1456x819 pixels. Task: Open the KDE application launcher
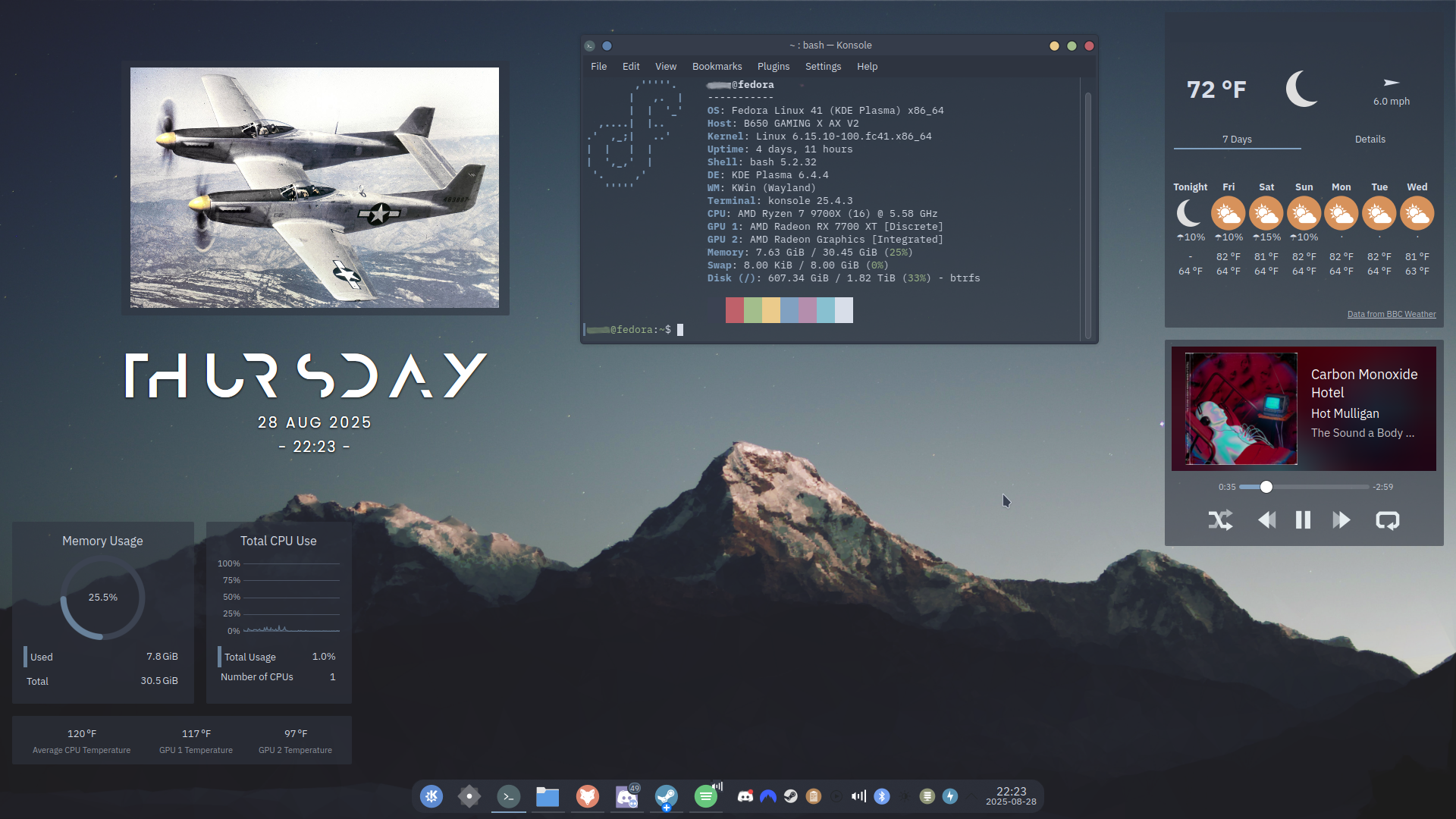[431, 796]
